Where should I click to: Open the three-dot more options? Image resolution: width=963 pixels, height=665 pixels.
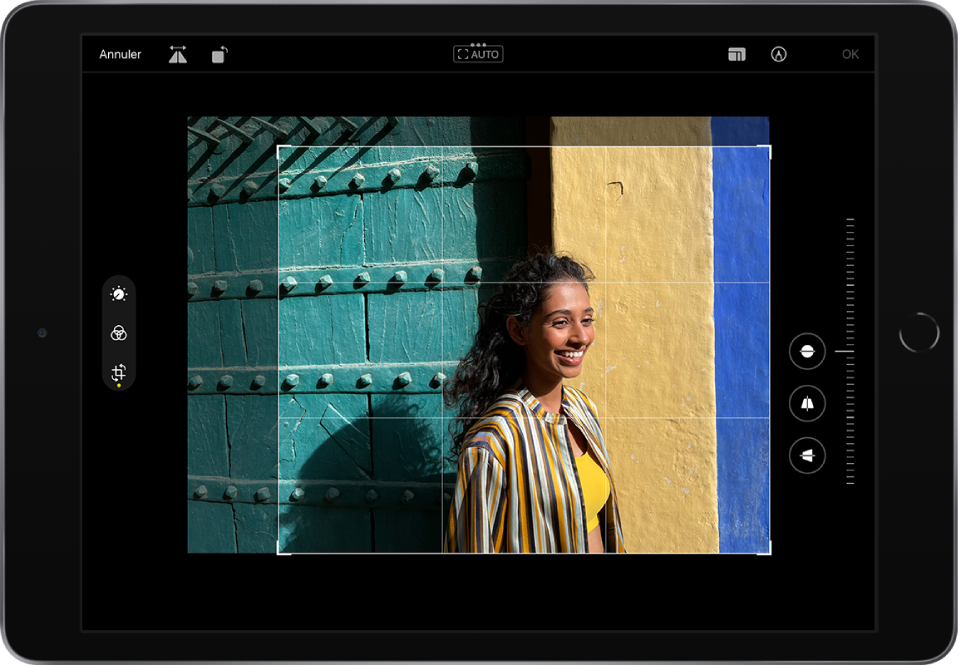point(478,44)
